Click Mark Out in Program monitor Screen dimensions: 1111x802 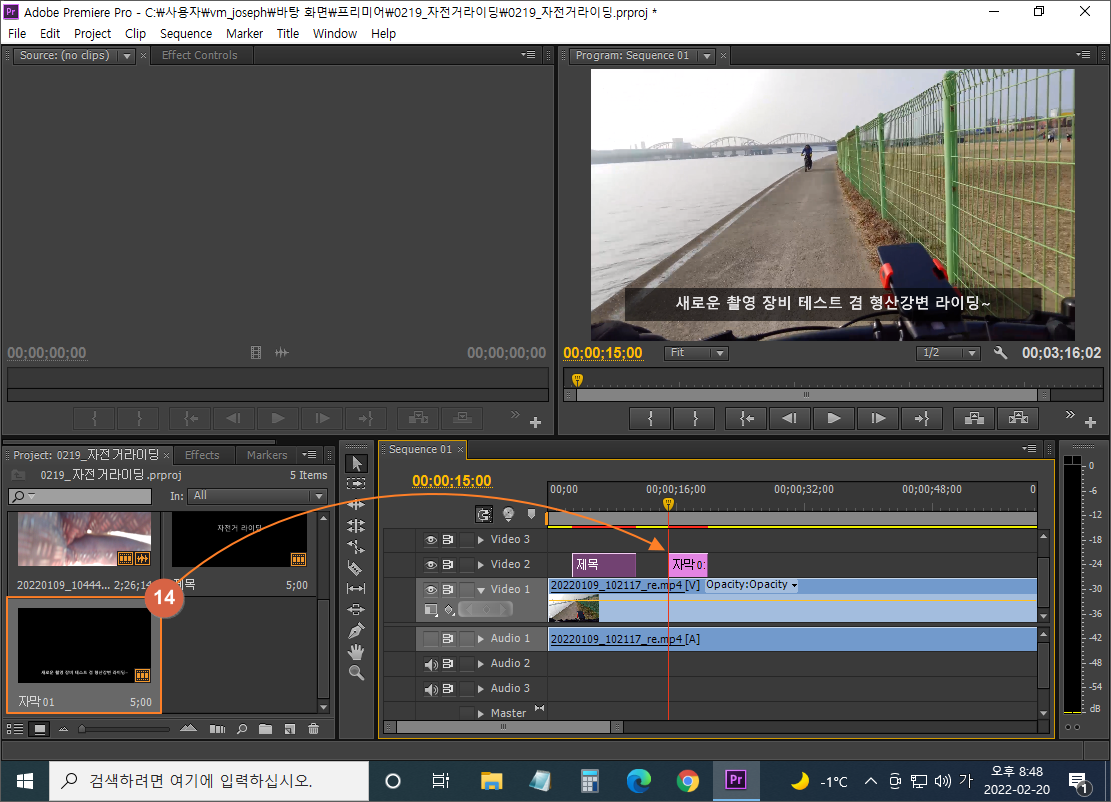tap(694, 419)
